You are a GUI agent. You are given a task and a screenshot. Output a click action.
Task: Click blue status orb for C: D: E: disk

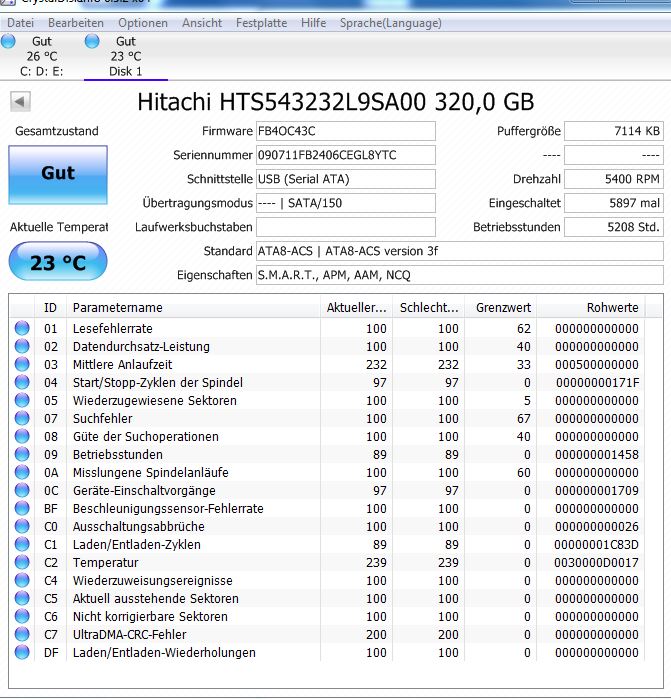click(x=8, y=41)
